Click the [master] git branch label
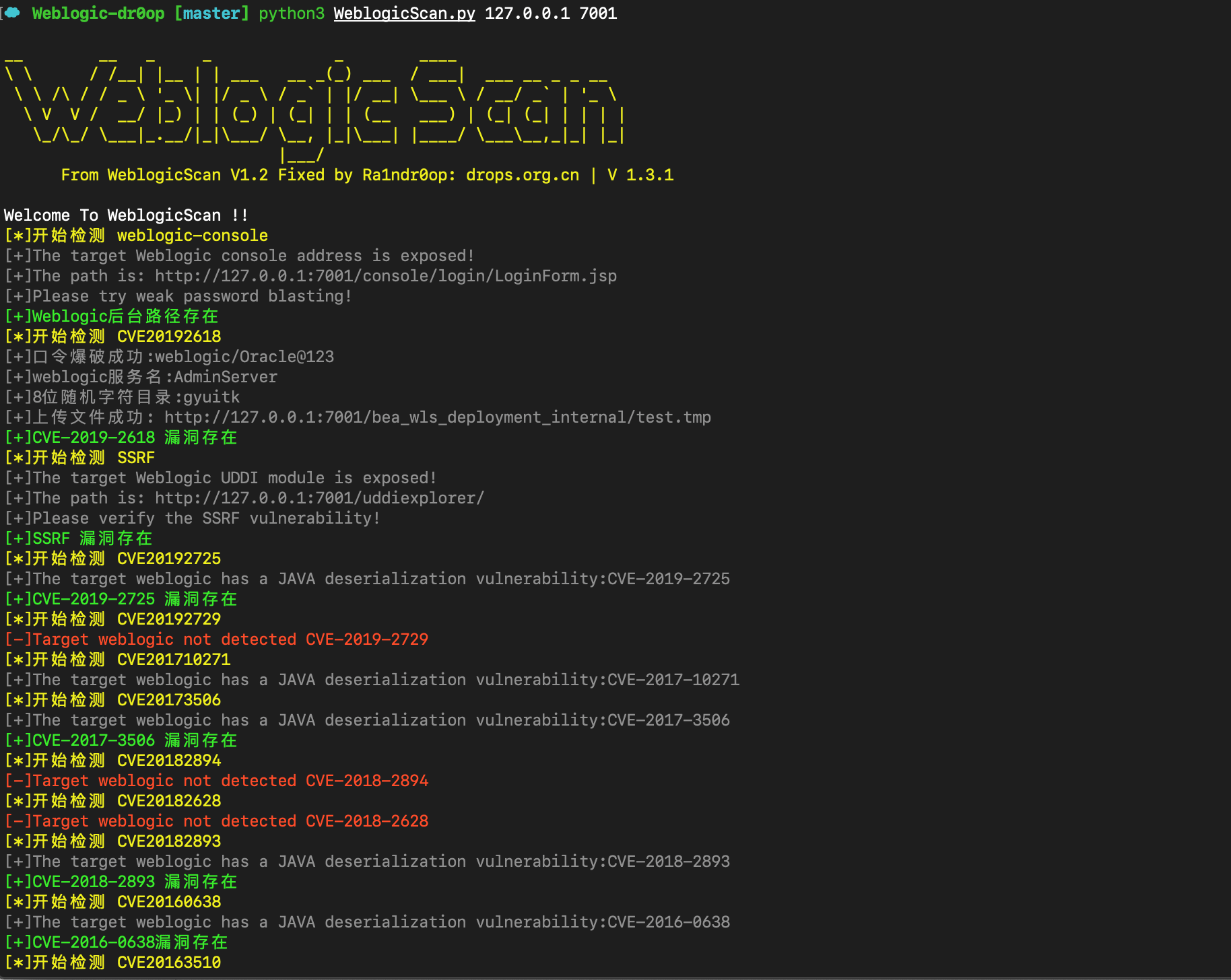The width and height of the screenshot is (1231, 980). tap(211, 13)
